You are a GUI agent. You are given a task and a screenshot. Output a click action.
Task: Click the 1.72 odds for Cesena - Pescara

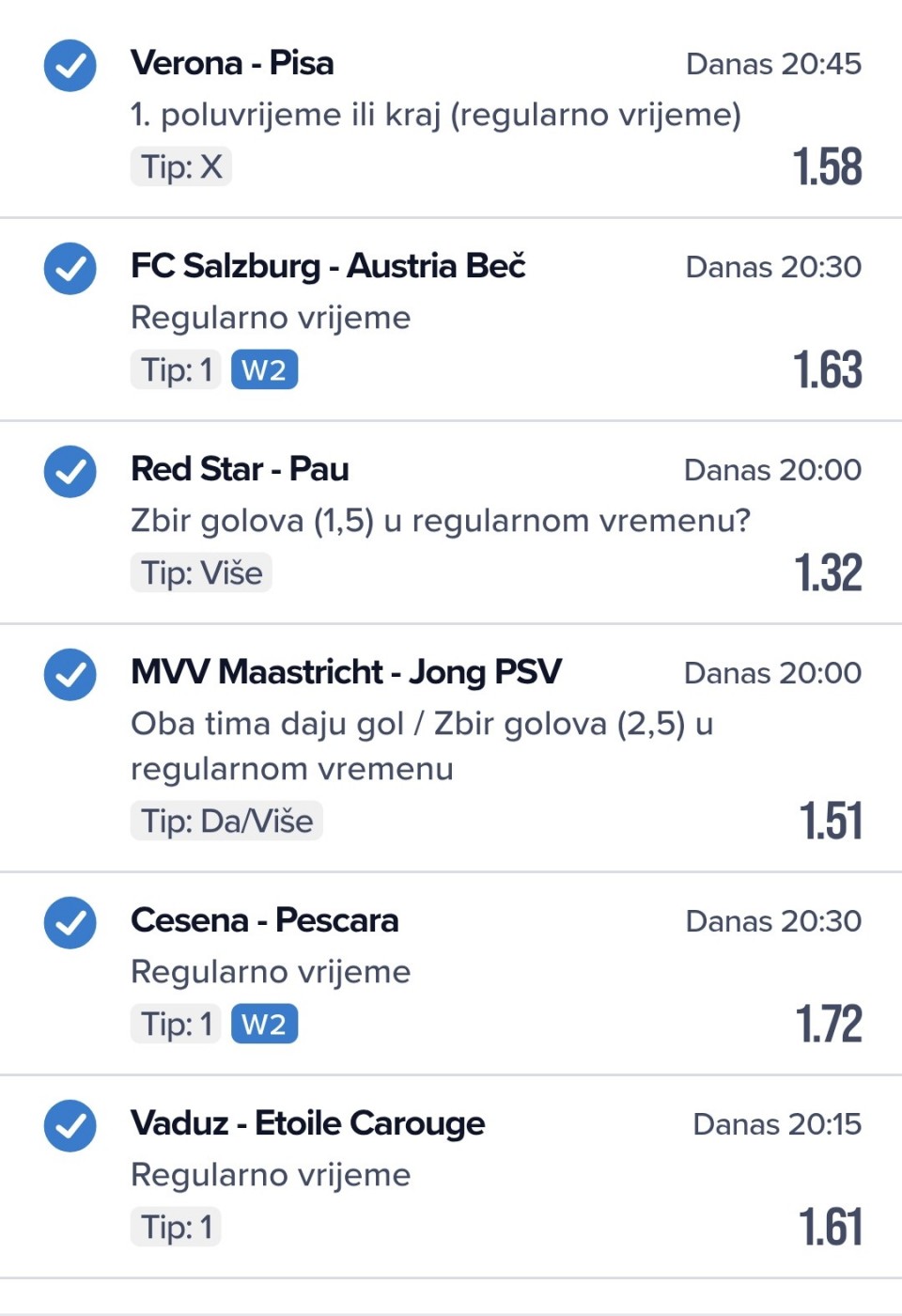point(828,1024)
